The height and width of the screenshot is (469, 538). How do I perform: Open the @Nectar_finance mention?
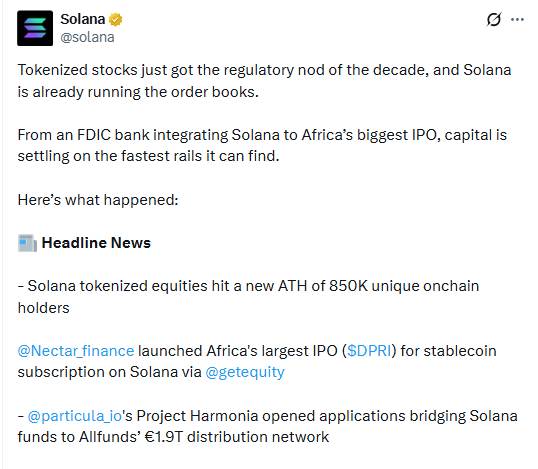coord(76,351)
